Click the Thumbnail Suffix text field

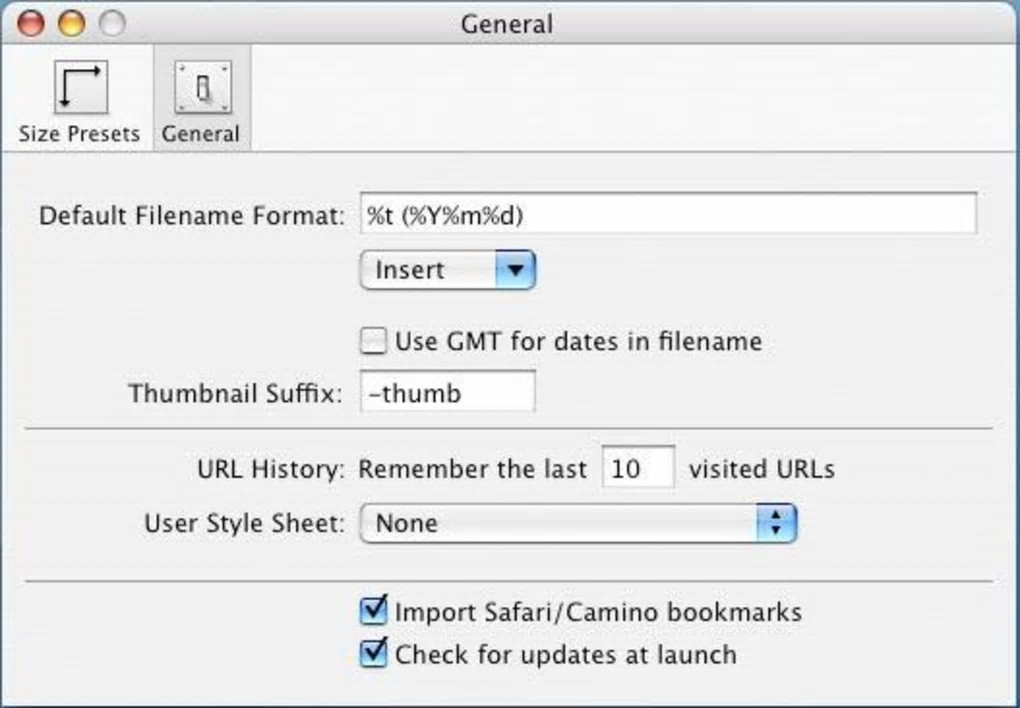tap(447, 392)
